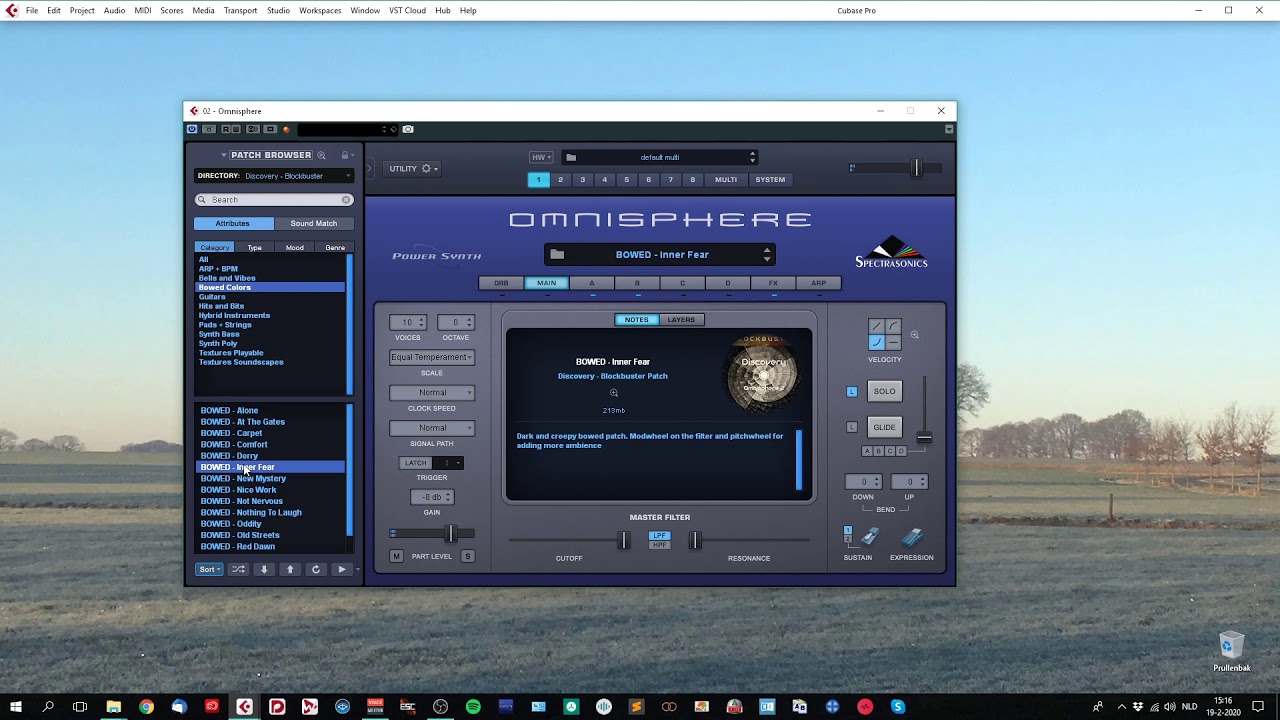Click the previous patch up arrow icon
This screenshot has height=720, width=1280.
pos(290,570)
